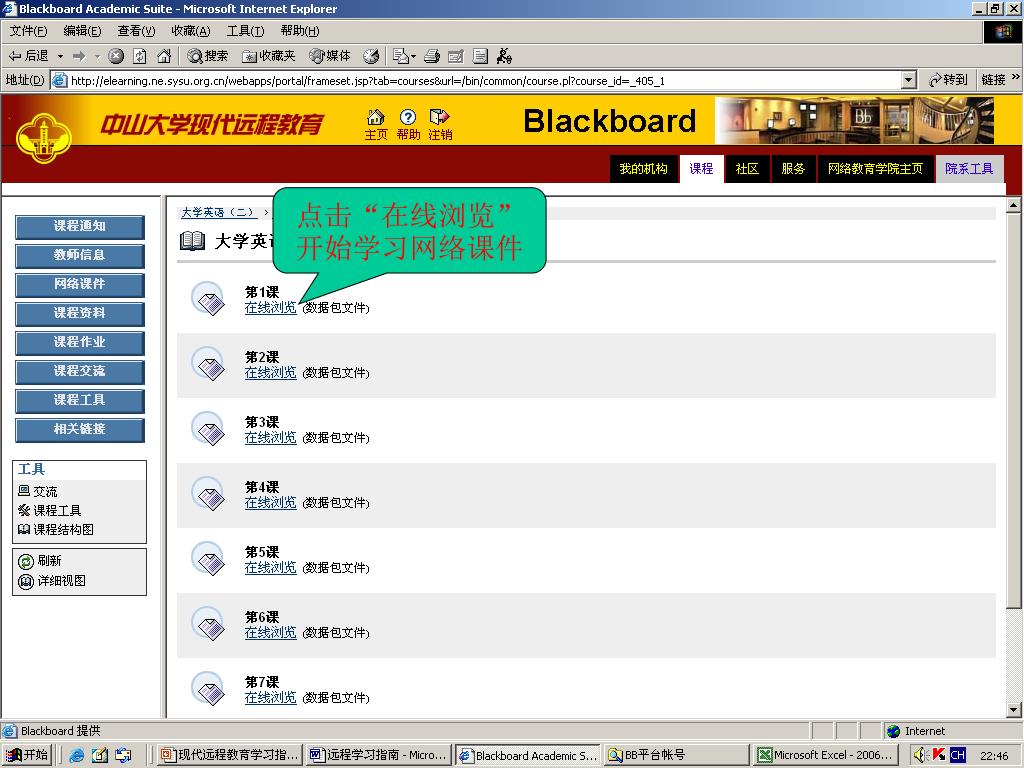The image size is (1024, 768).
Task: Click the 相关链接 sidebar button
Action: [x=80, y=430]
